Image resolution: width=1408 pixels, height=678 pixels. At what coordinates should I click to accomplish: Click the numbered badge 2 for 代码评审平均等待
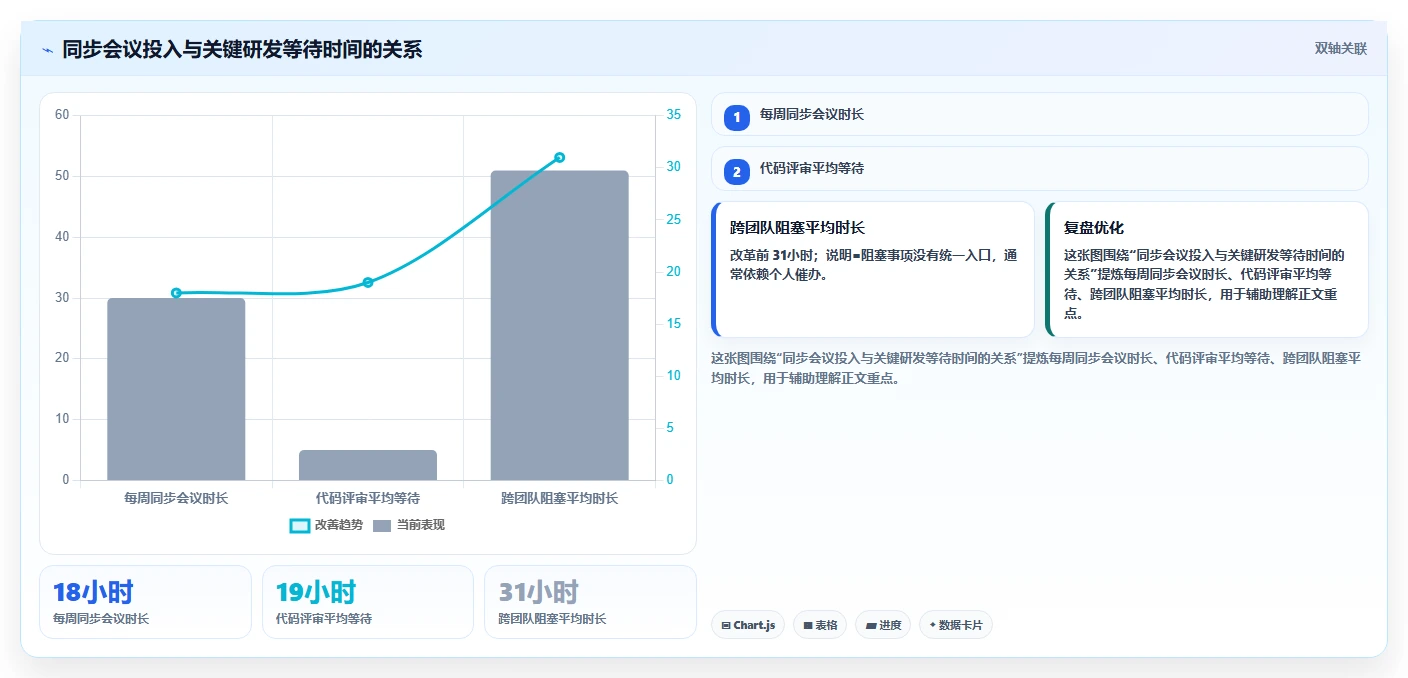pos(737,172)
